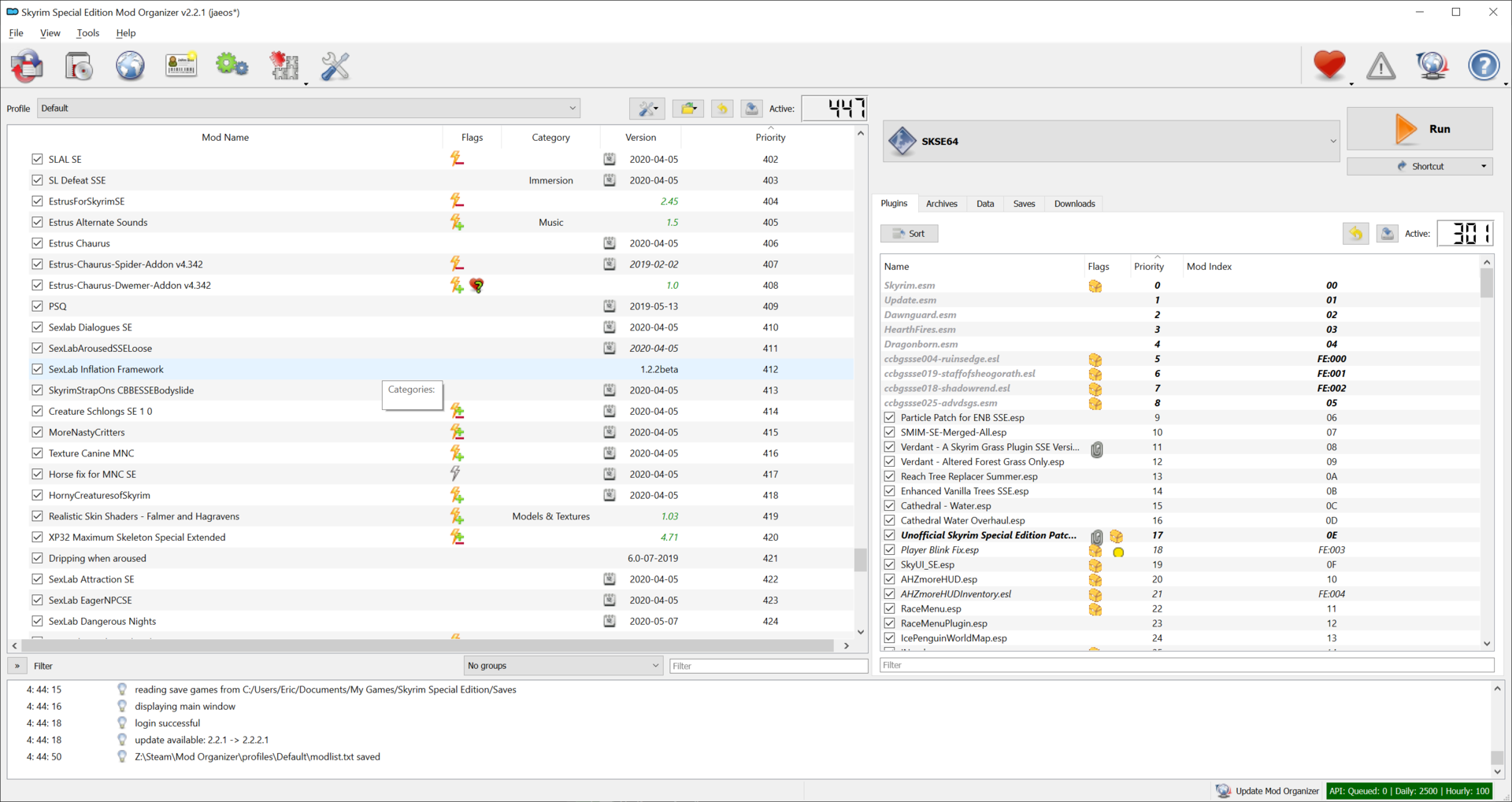Toggle SexLab Inflation Framework checkbox

37,369
